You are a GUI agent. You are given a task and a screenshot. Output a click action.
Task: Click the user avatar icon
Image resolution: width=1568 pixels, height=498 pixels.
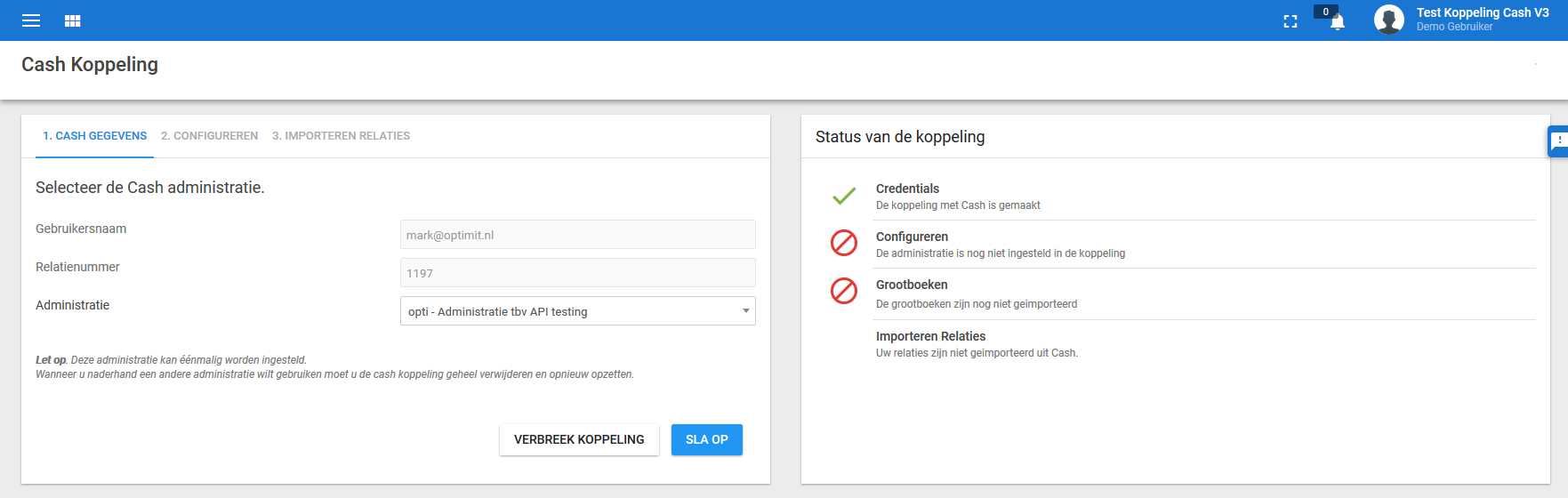coord(1388,20)
